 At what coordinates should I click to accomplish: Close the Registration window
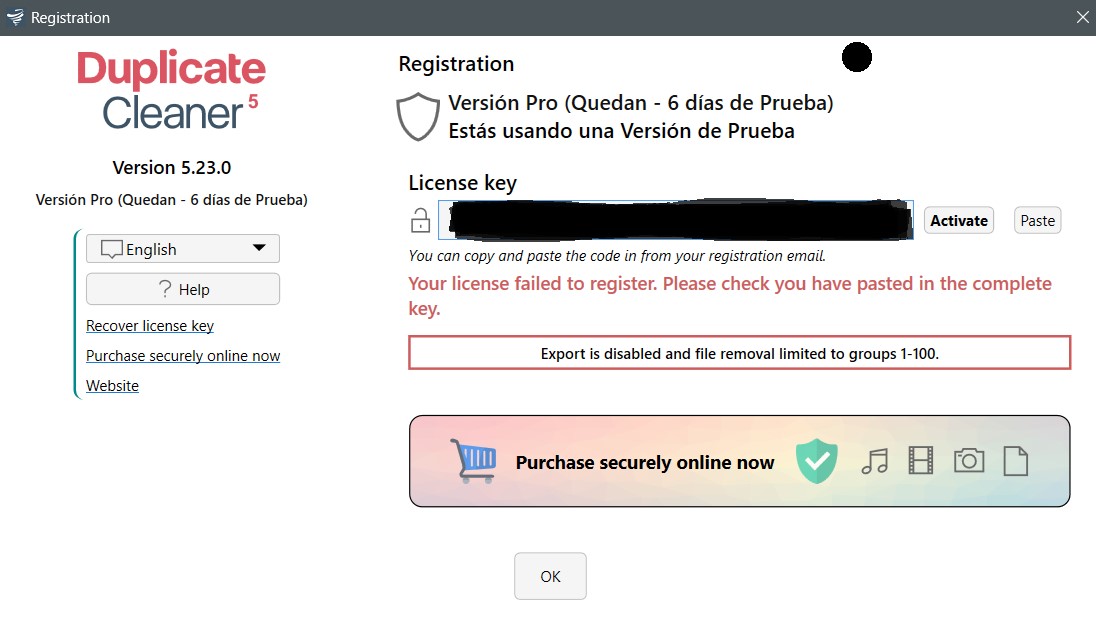1082,17
